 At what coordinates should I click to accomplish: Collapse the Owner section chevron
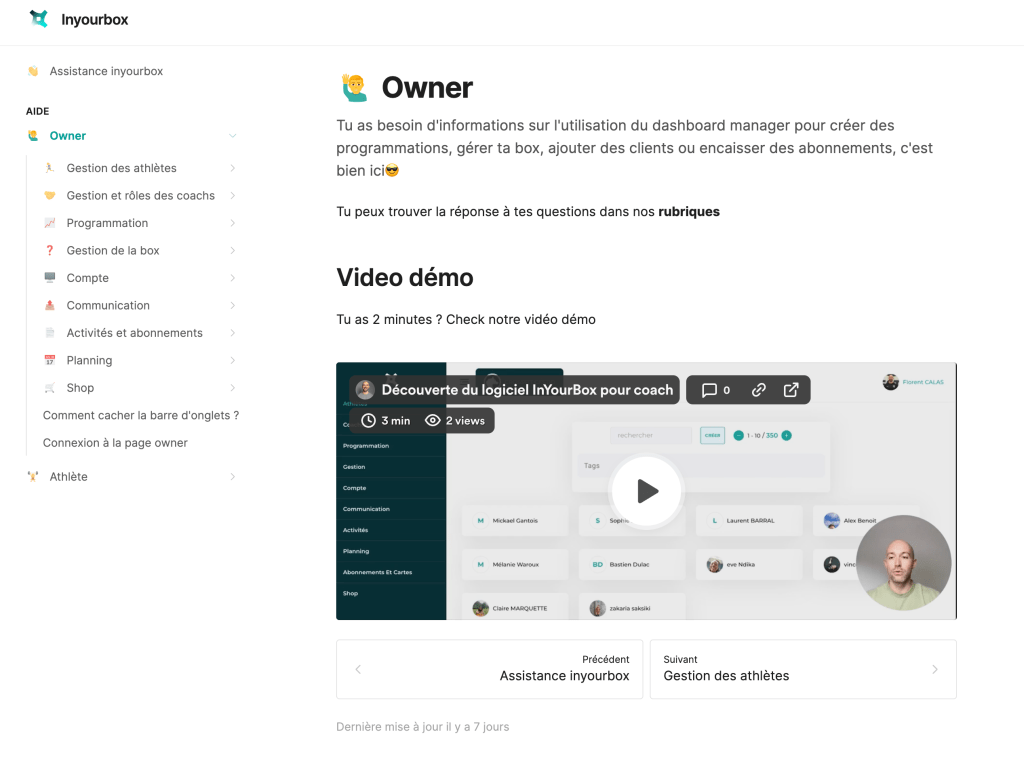point(232,136)
